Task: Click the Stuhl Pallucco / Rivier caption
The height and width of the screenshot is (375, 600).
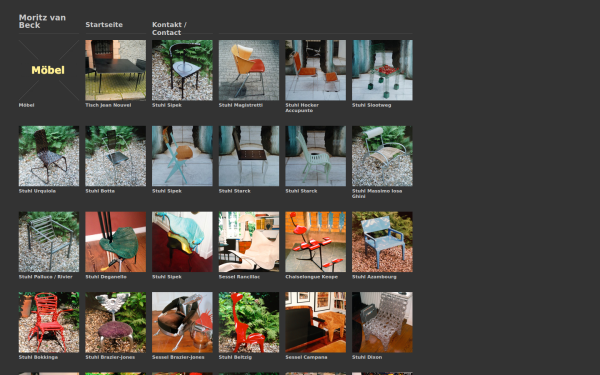Action: coord(46,277)
